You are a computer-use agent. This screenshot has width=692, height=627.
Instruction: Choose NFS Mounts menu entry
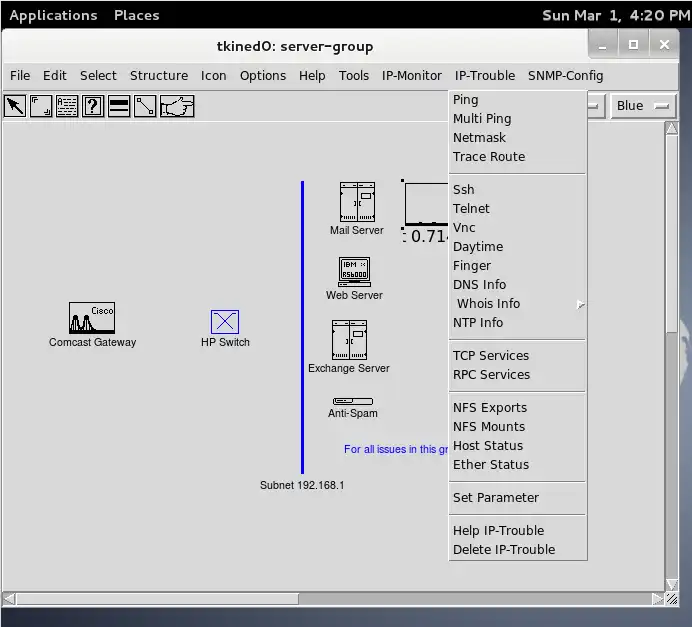[518, 427]
